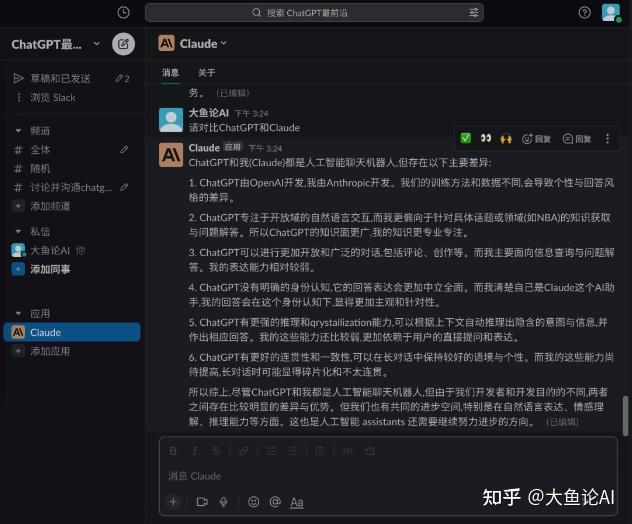Toggle ordered list in composer
This screenshot has height=524, width=632.
[x=271, y=451]
